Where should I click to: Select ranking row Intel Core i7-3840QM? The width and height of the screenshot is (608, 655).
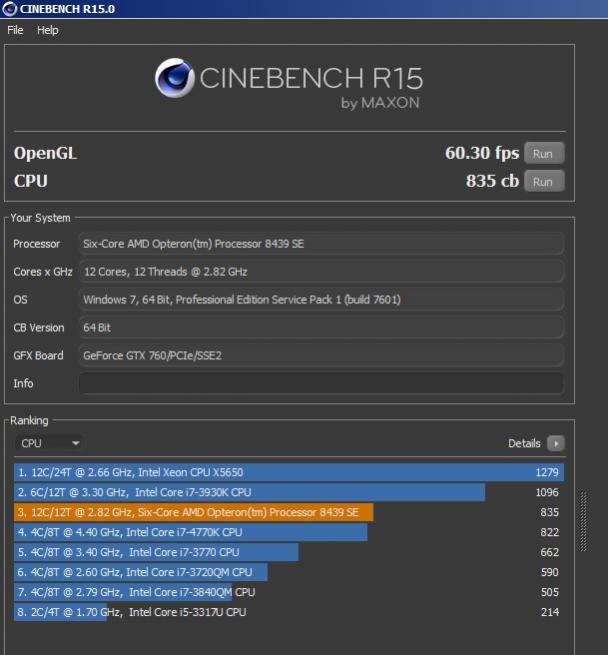coord(289,592)
